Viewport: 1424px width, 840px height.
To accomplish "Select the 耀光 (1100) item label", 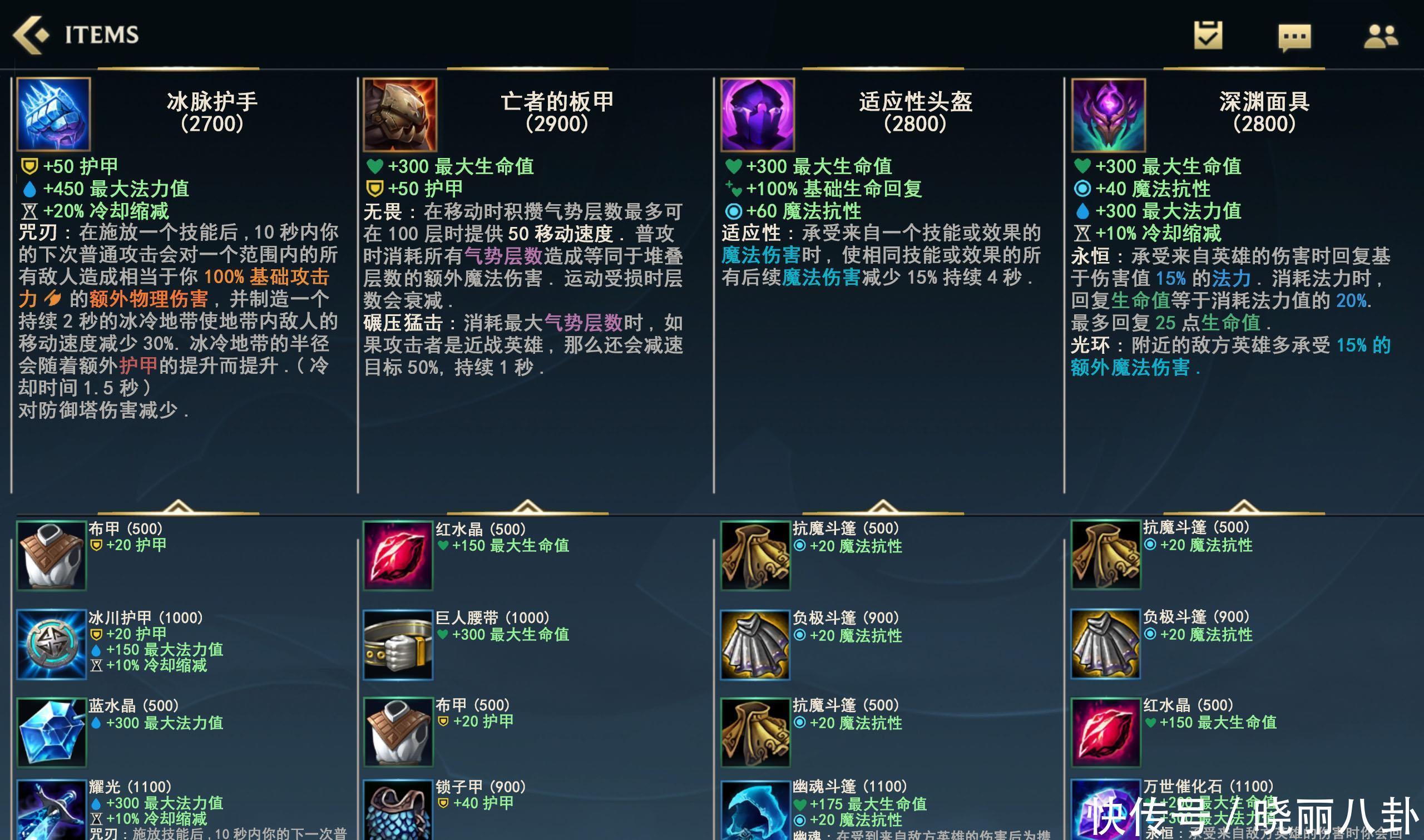I will click(x=130, y=787).
